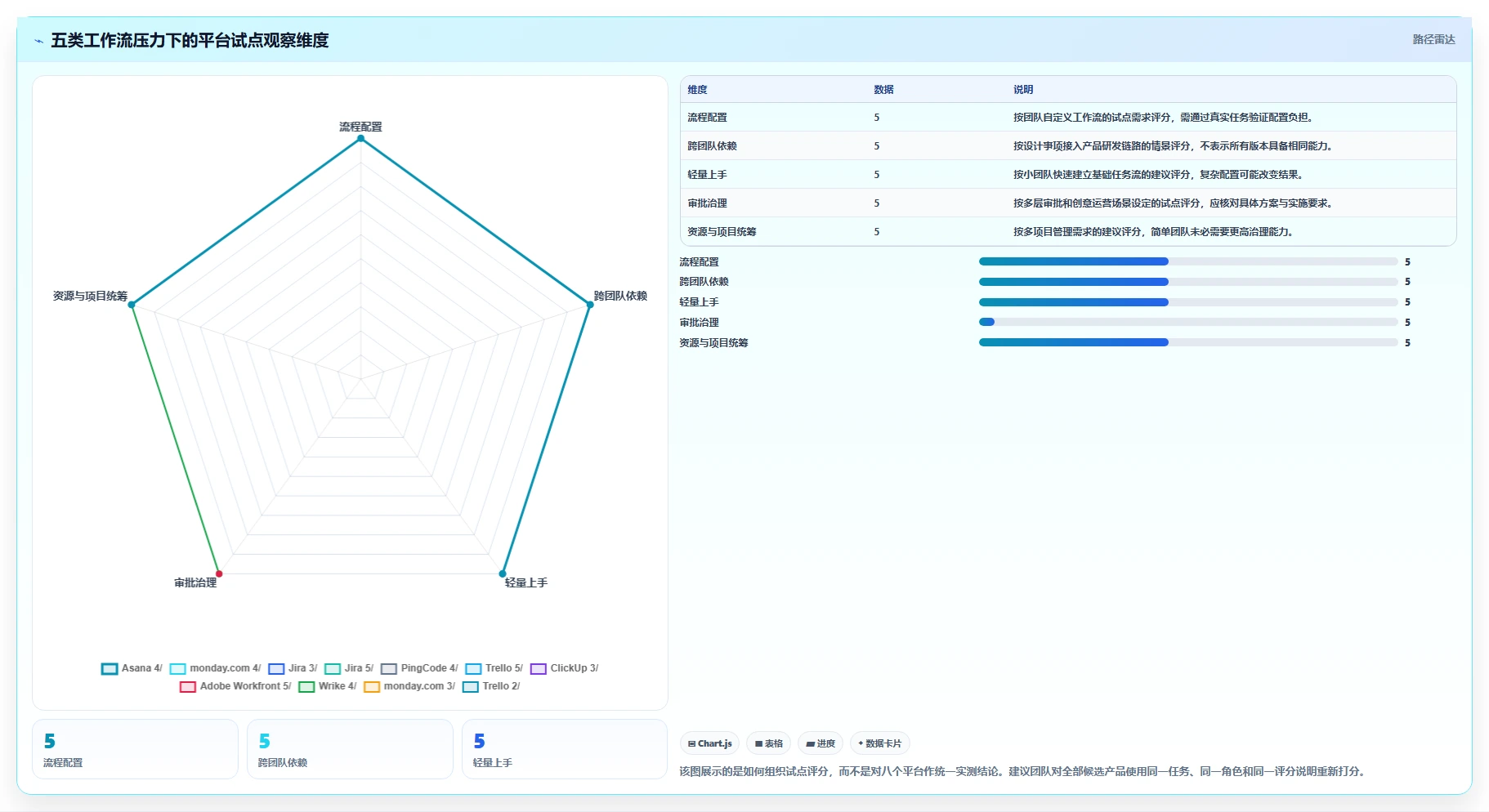Select the 轻量上手 data point on the radar
The image size is (1489, 812).
pyautogui.click(x=503, y=573)
